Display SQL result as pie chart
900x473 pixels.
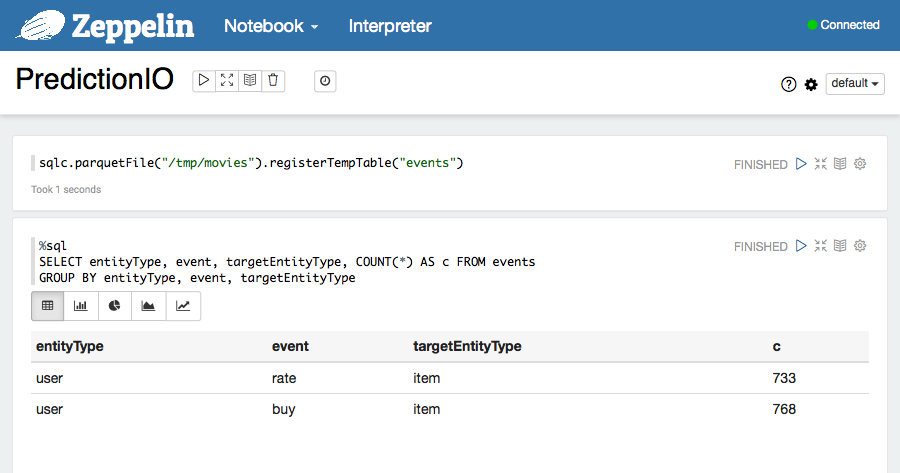pos(115,306)
